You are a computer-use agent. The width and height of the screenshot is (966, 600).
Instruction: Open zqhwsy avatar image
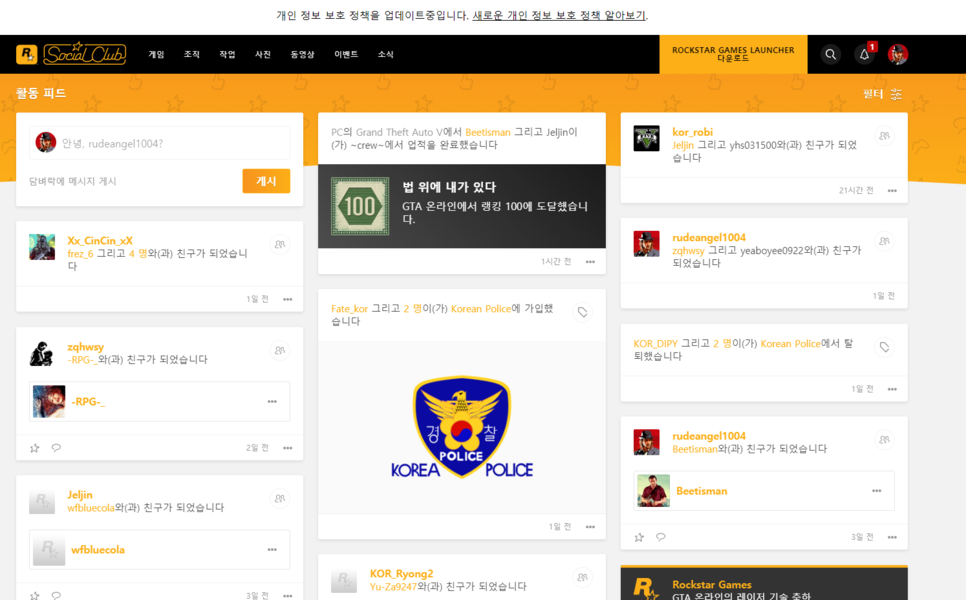[x=42, y=353]
